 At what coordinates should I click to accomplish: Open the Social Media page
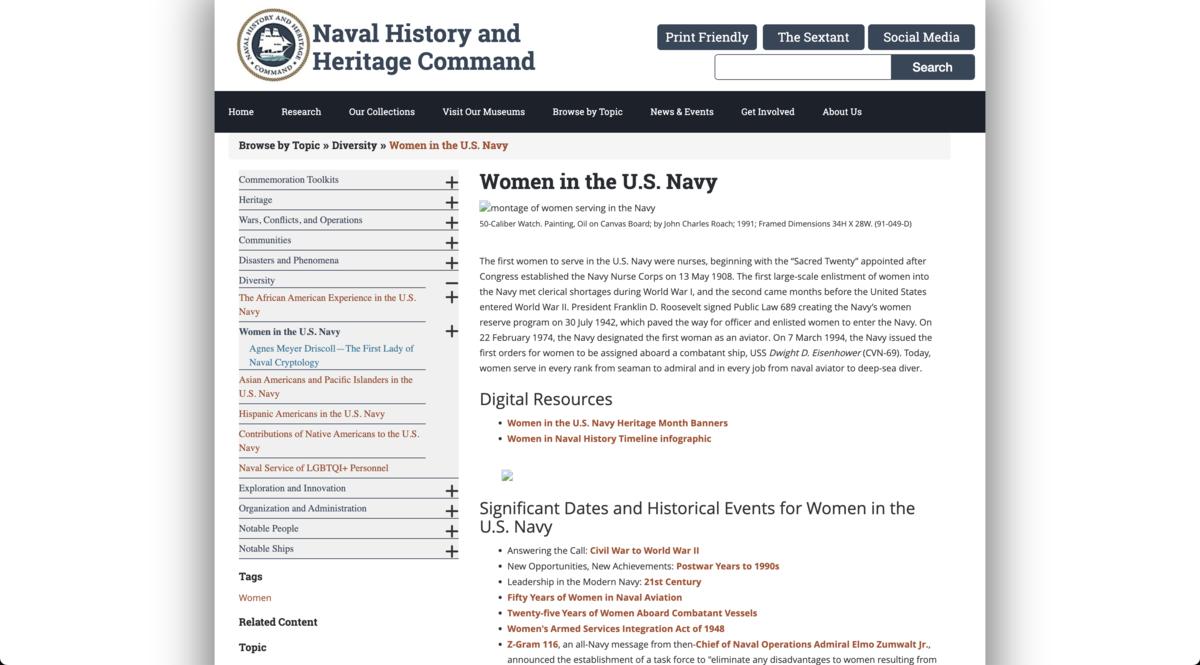tap(920, 37)
